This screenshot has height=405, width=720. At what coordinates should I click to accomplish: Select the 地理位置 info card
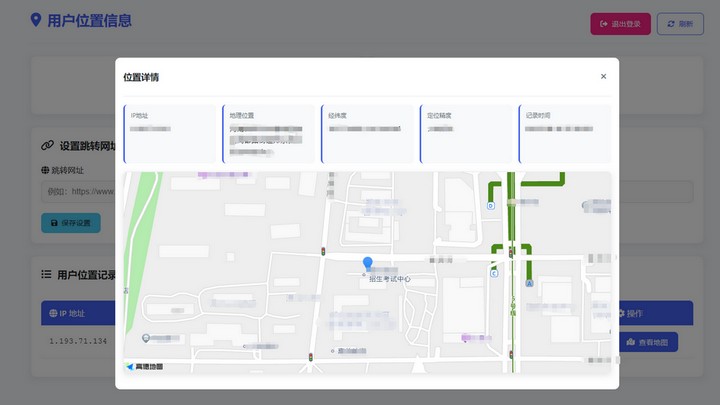pyautogui.click(x=267, y=133)
